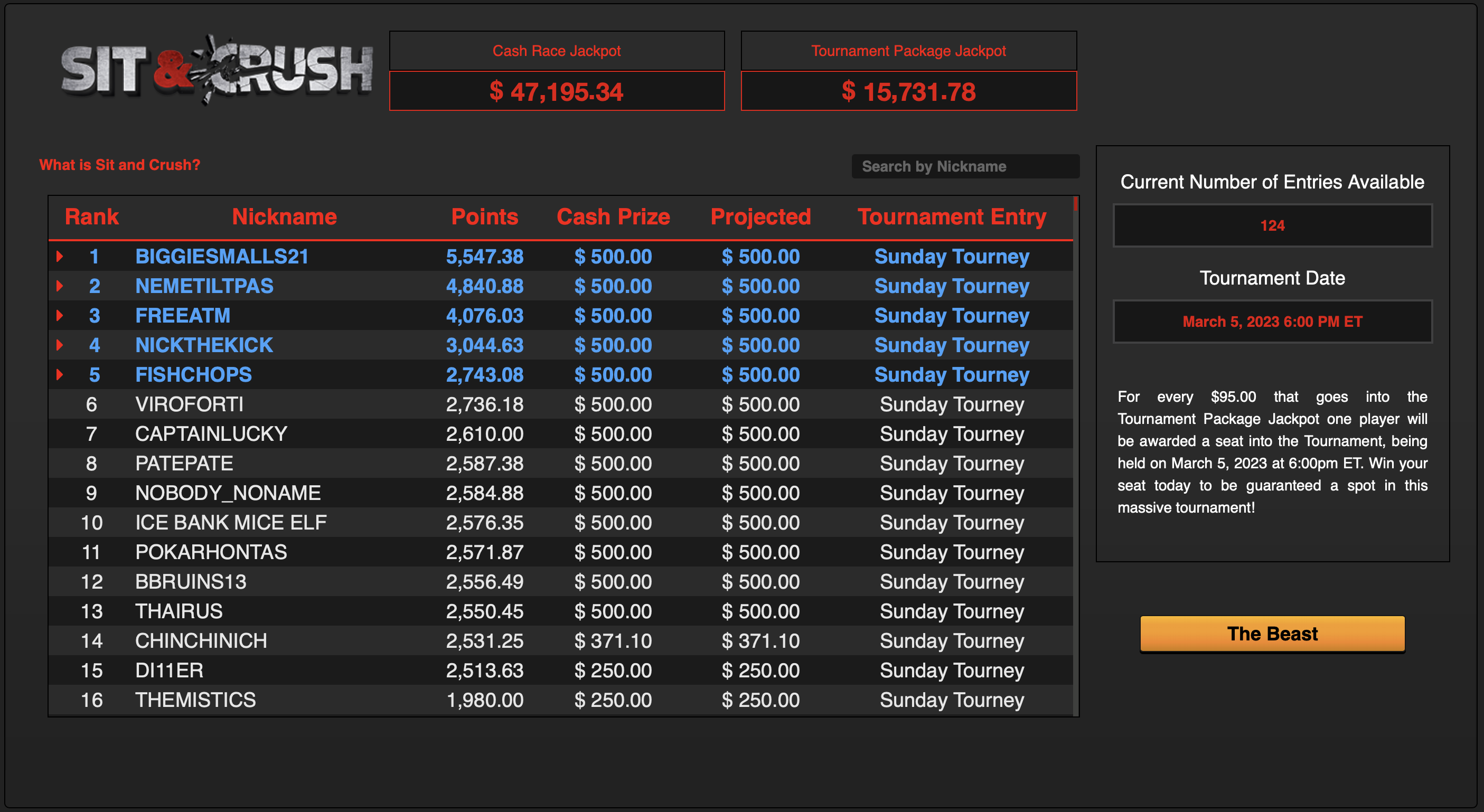Image resolution: width=1484 pixels, height=812 pixels.
Task: Click points value 2,610.00
Action: pyautogui.click(x=484, y=433)
